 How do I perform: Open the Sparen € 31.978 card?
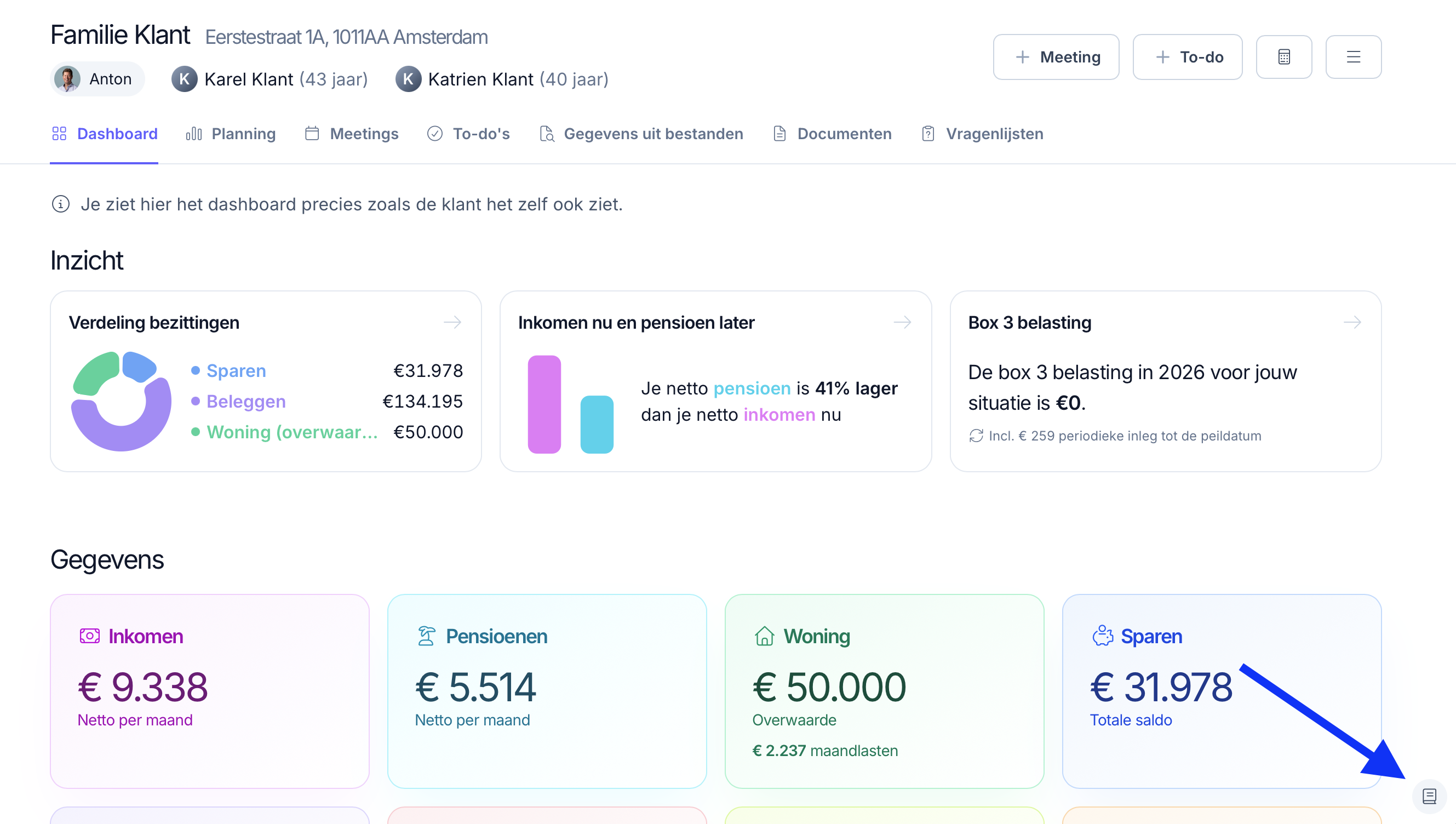click(1221, 690)
